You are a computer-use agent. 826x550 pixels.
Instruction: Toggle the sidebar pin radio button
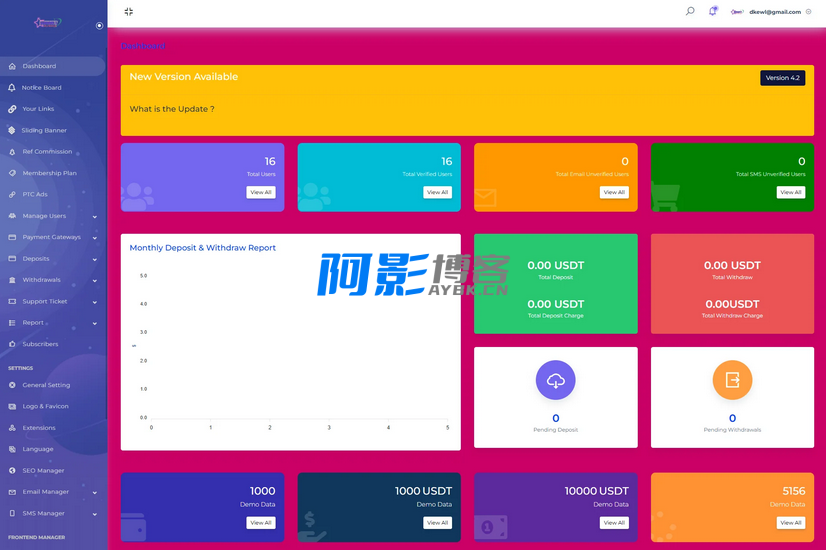(x=99, y=25)
